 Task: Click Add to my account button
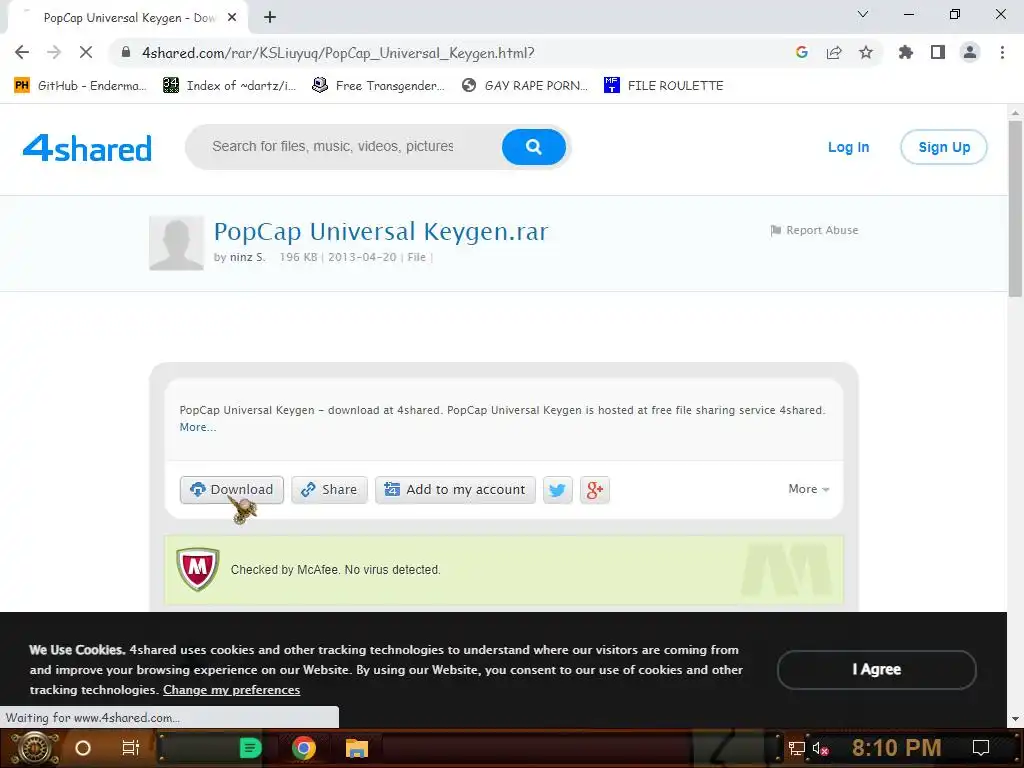click(455, 490)
